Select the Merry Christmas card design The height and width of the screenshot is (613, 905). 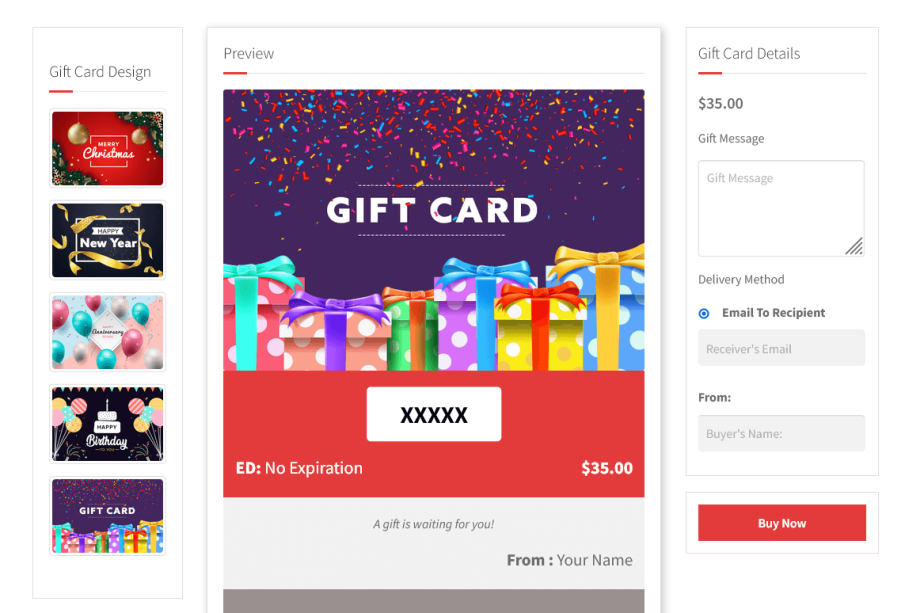(107, 148)
